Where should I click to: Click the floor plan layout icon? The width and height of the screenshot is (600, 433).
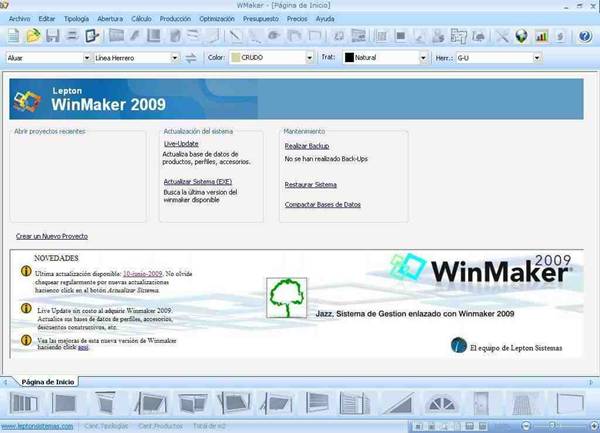[458, 36]
